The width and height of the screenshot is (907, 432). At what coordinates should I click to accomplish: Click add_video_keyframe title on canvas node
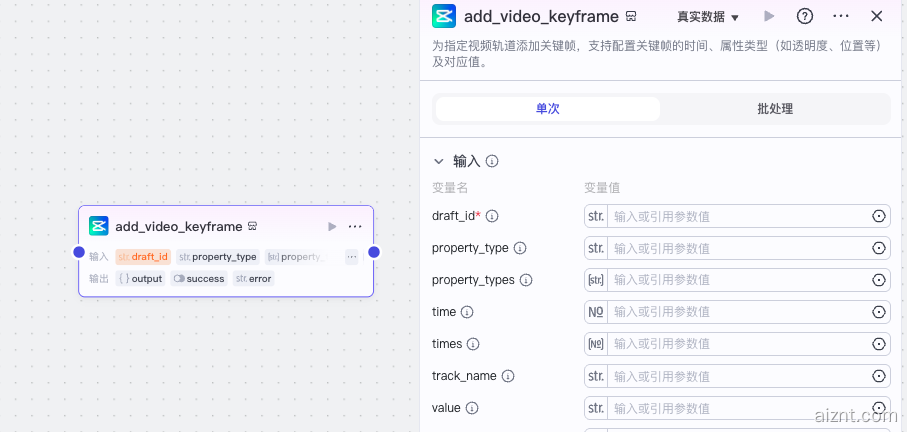(x=179, y=227)
